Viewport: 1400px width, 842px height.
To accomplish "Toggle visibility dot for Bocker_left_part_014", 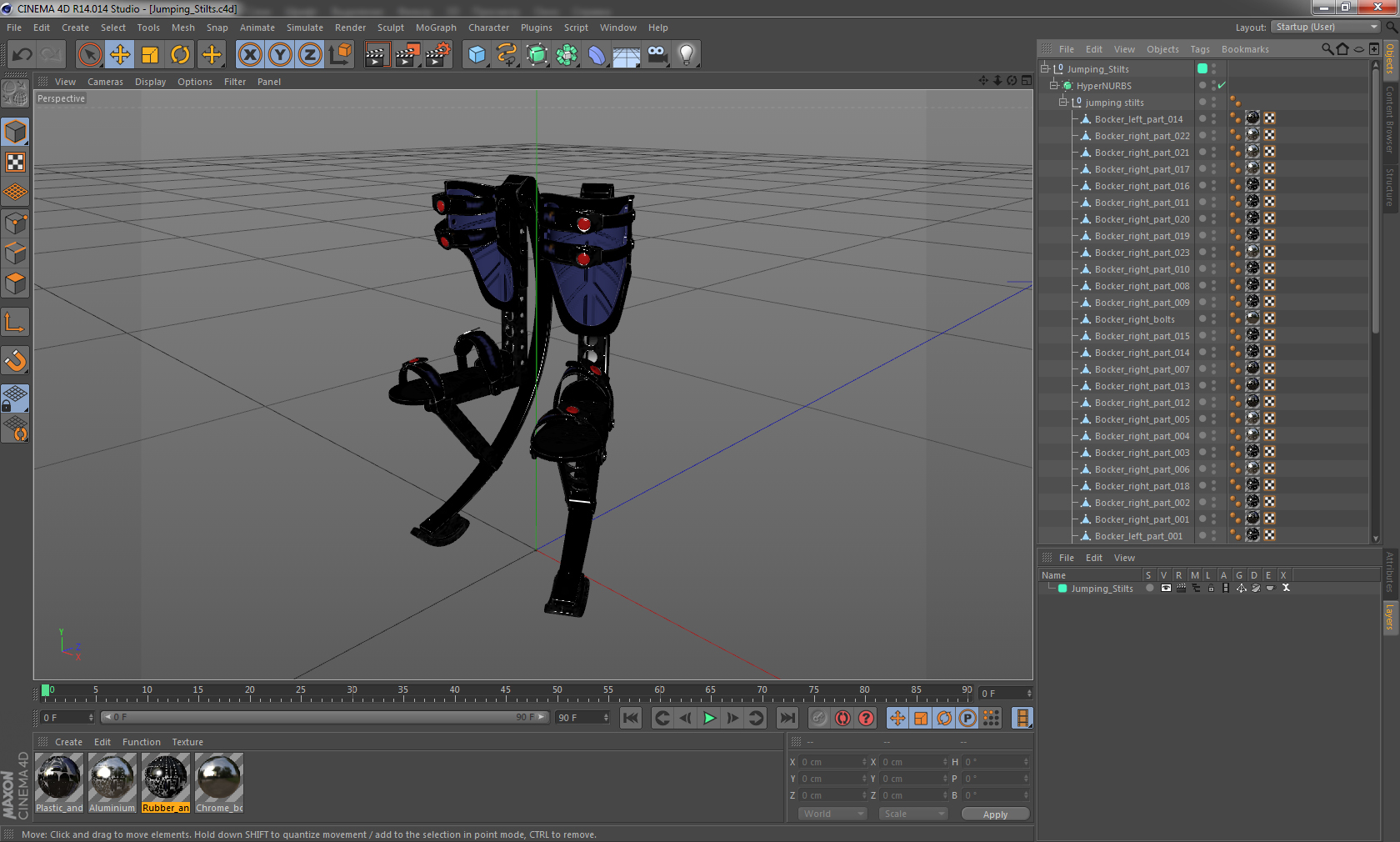I will coord(1202,118).
